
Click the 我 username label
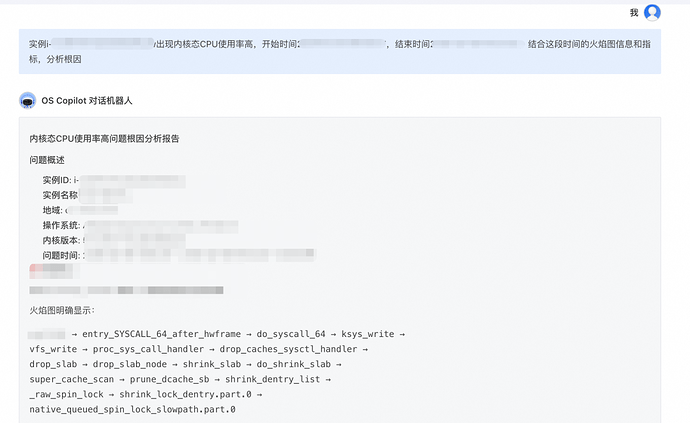[x=633, y=13]
